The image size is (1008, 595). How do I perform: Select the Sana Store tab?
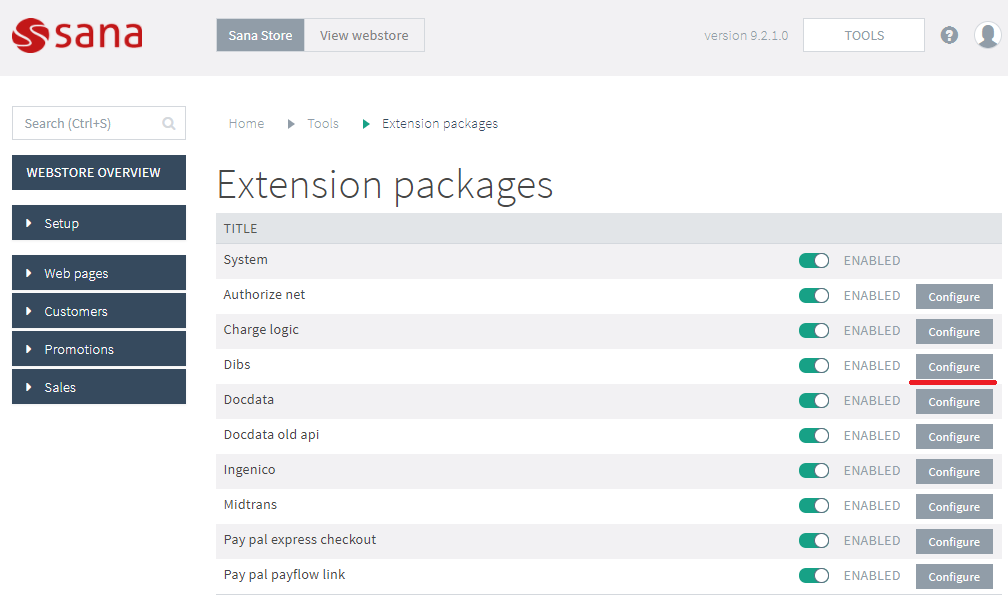click(260, 35)
